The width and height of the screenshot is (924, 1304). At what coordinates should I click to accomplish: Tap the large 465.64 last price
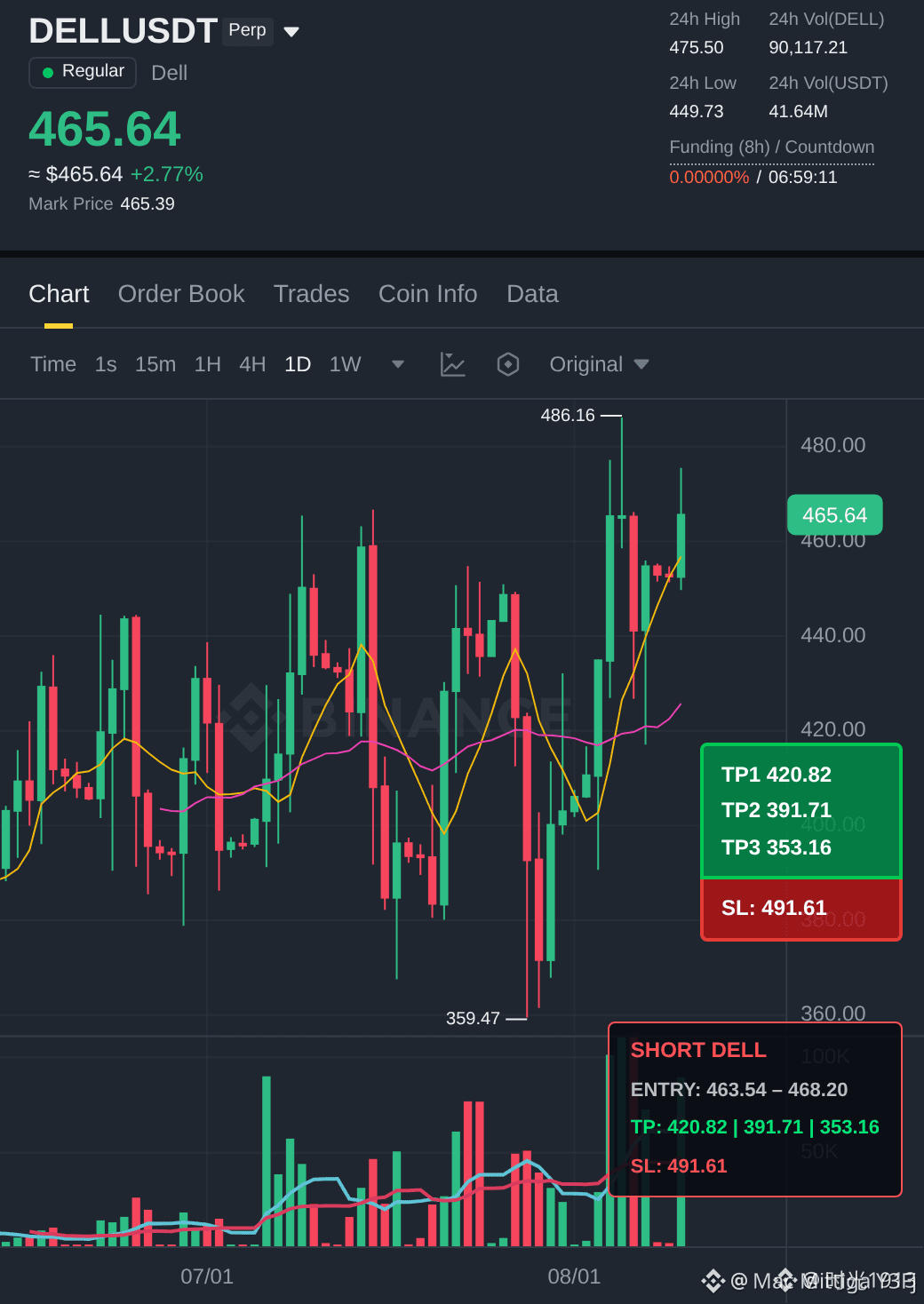(x=105, y=129)
